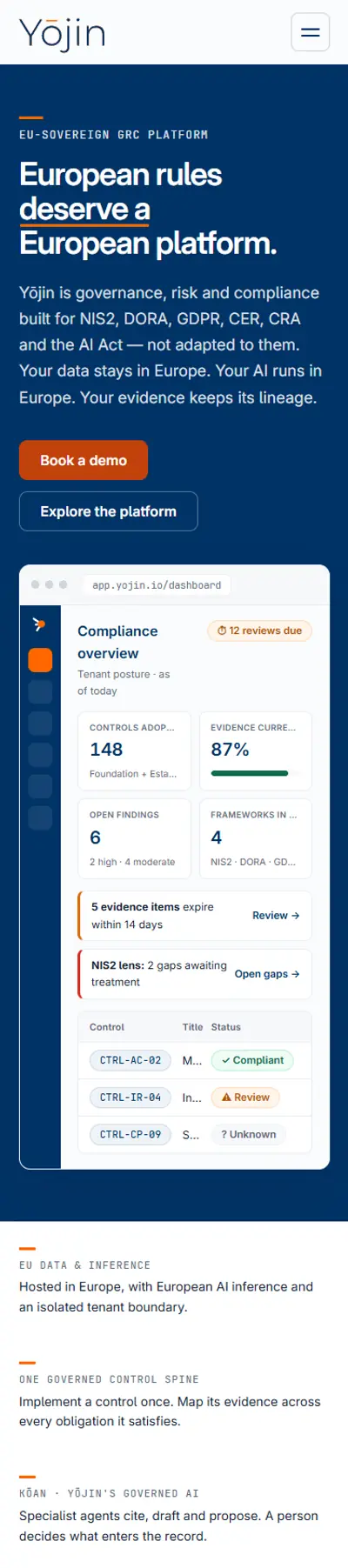Viewport: 348px width, 1568px height.
Task: Click the Unknown status on CTRL-CP-09
Action: 249,1134
